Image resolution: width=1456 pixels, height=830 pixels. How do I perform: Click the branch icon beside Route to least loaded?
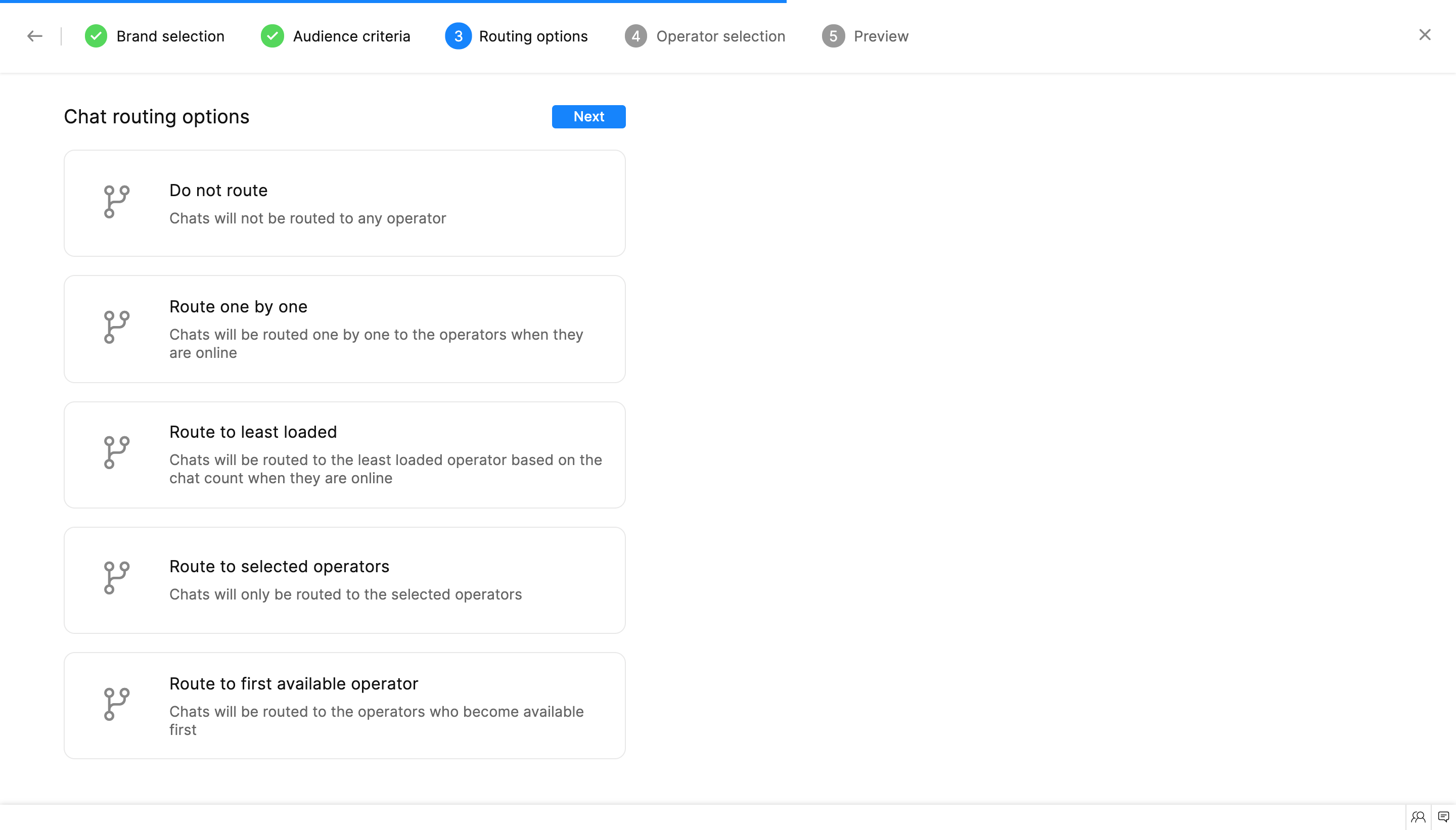pos(117,452)
